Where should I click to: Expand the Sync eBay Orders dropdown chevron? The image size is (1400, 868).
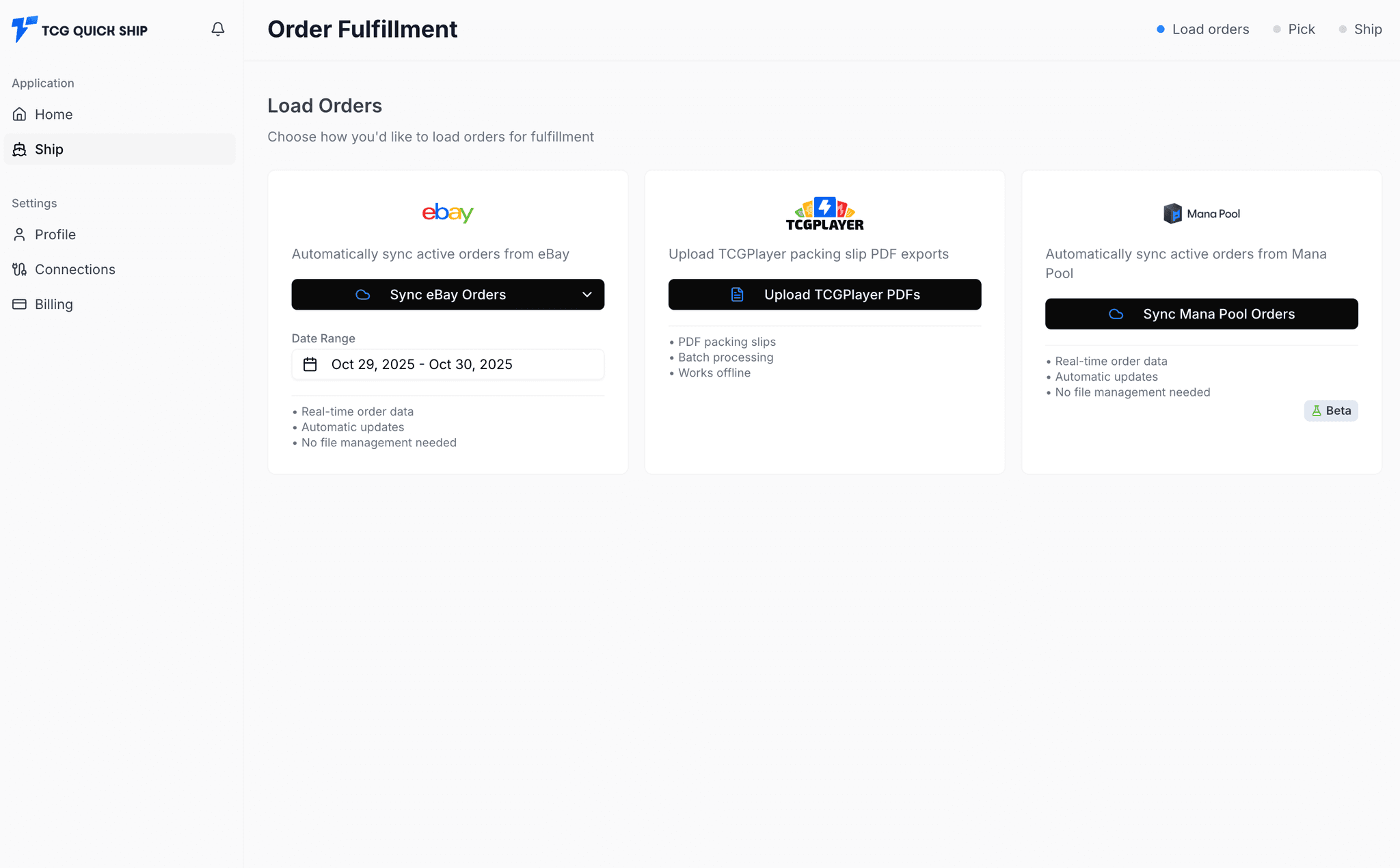click(x=587, y=295)
